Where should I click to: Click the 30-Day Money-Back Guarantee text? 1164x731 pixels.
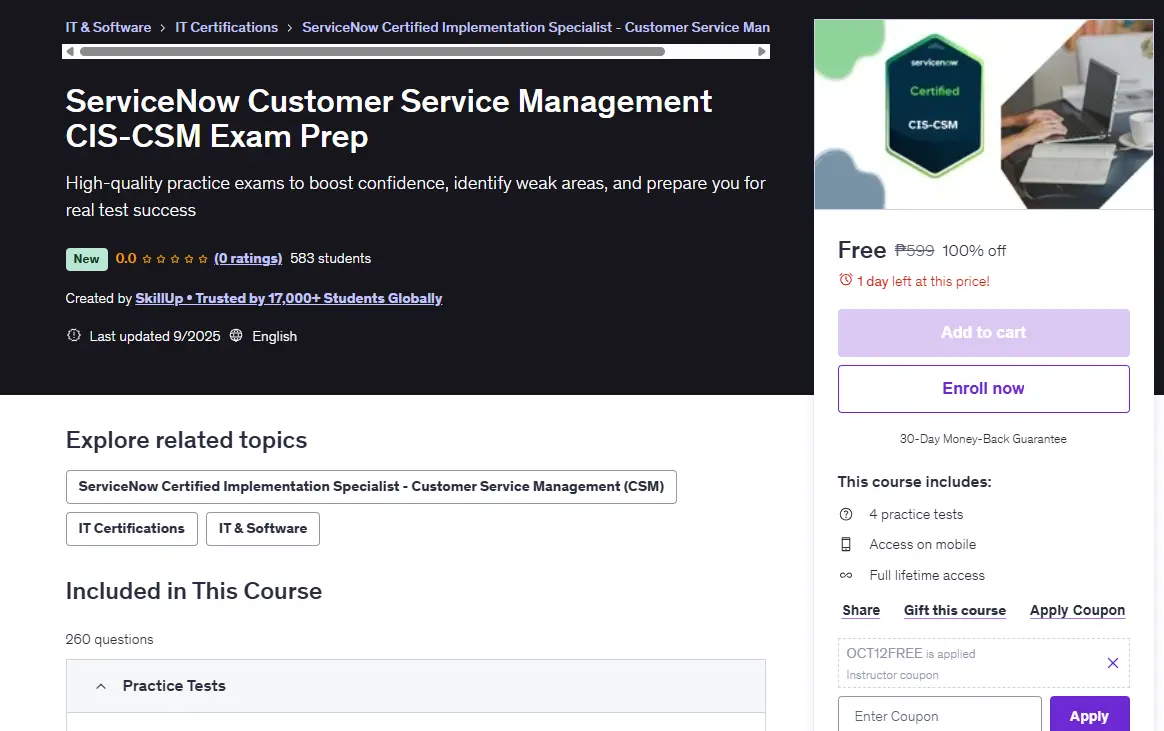coord(983,439)
